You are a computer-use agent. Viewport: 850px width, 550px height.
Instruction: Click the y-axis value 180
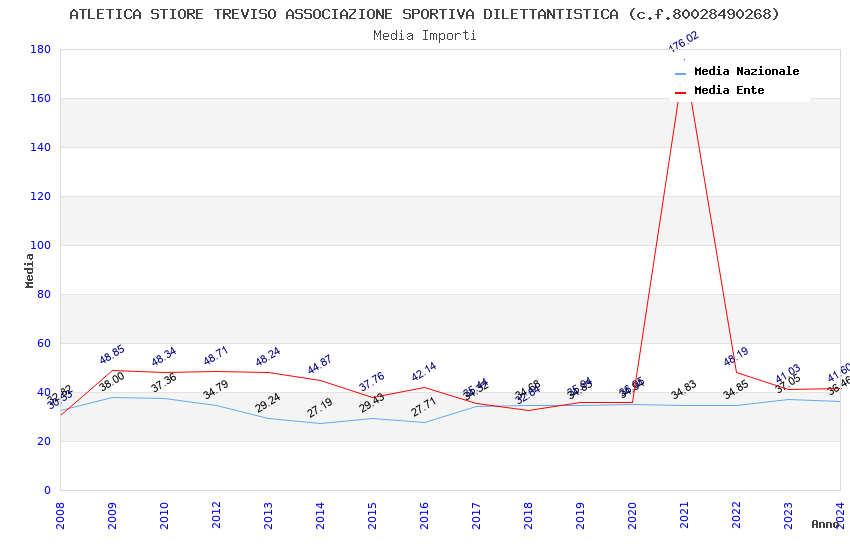[x=41, y=49]
